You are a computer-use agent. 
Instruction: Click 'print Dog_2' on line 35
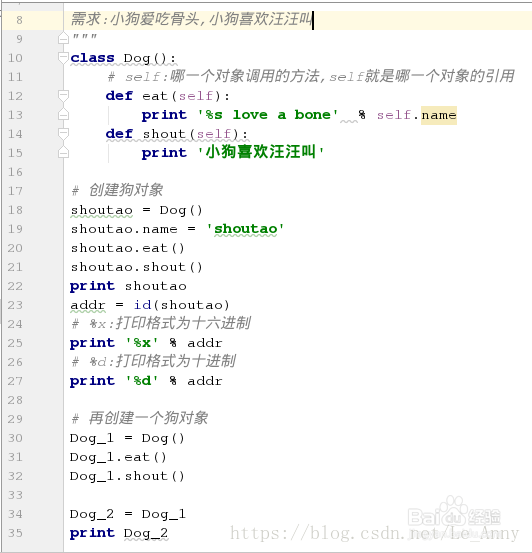[x=119, y=534]
